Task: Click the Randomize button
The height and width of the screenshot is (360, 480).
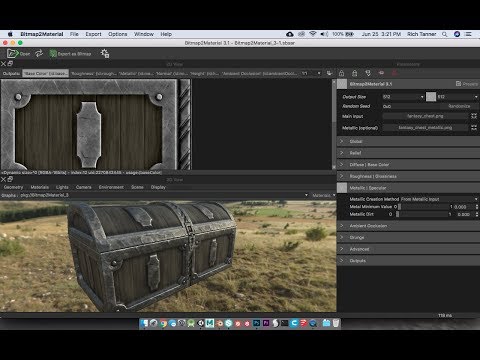Action: [x=459, y=106]
